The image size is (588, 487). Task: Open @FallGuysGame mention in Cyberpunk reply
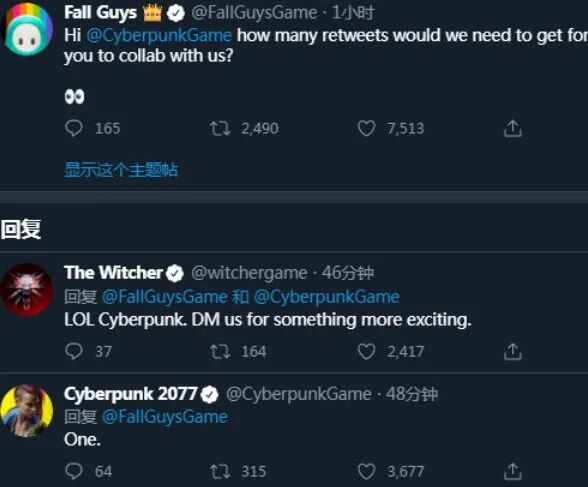click(x=165, y=417)
